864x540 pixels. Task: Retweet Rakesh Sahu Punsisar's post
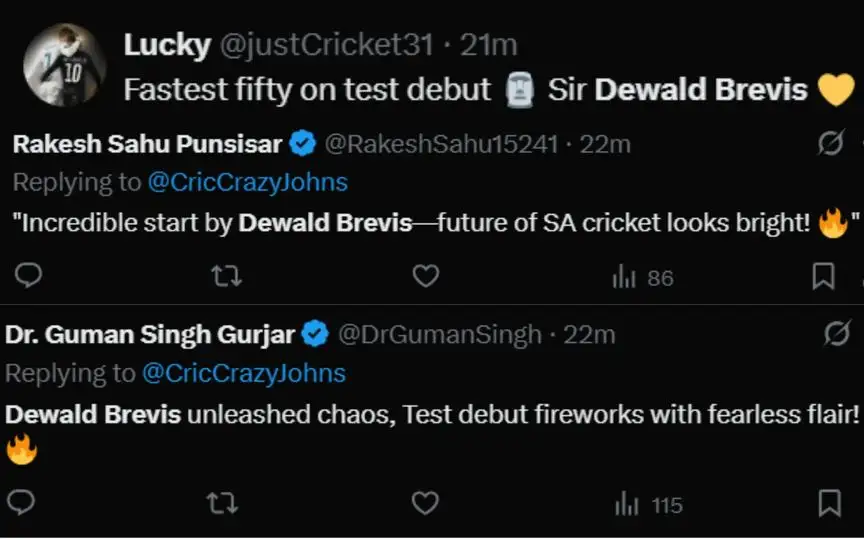tap(226, 277)
